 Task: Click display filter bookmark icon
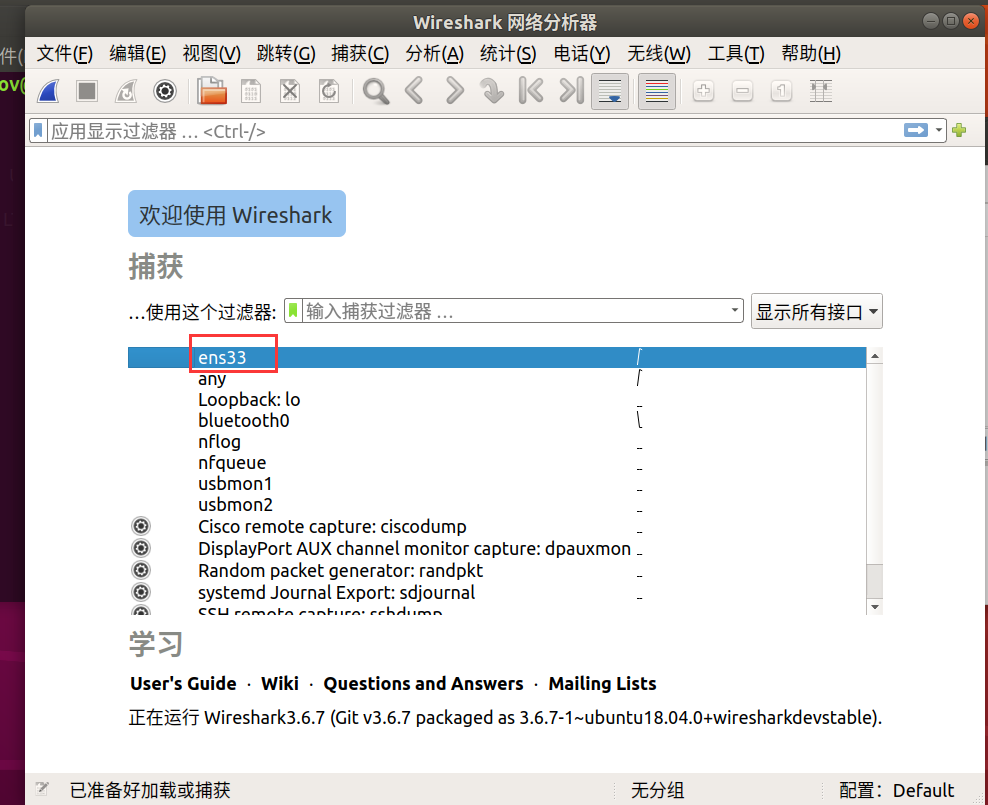tap(38, 130)
